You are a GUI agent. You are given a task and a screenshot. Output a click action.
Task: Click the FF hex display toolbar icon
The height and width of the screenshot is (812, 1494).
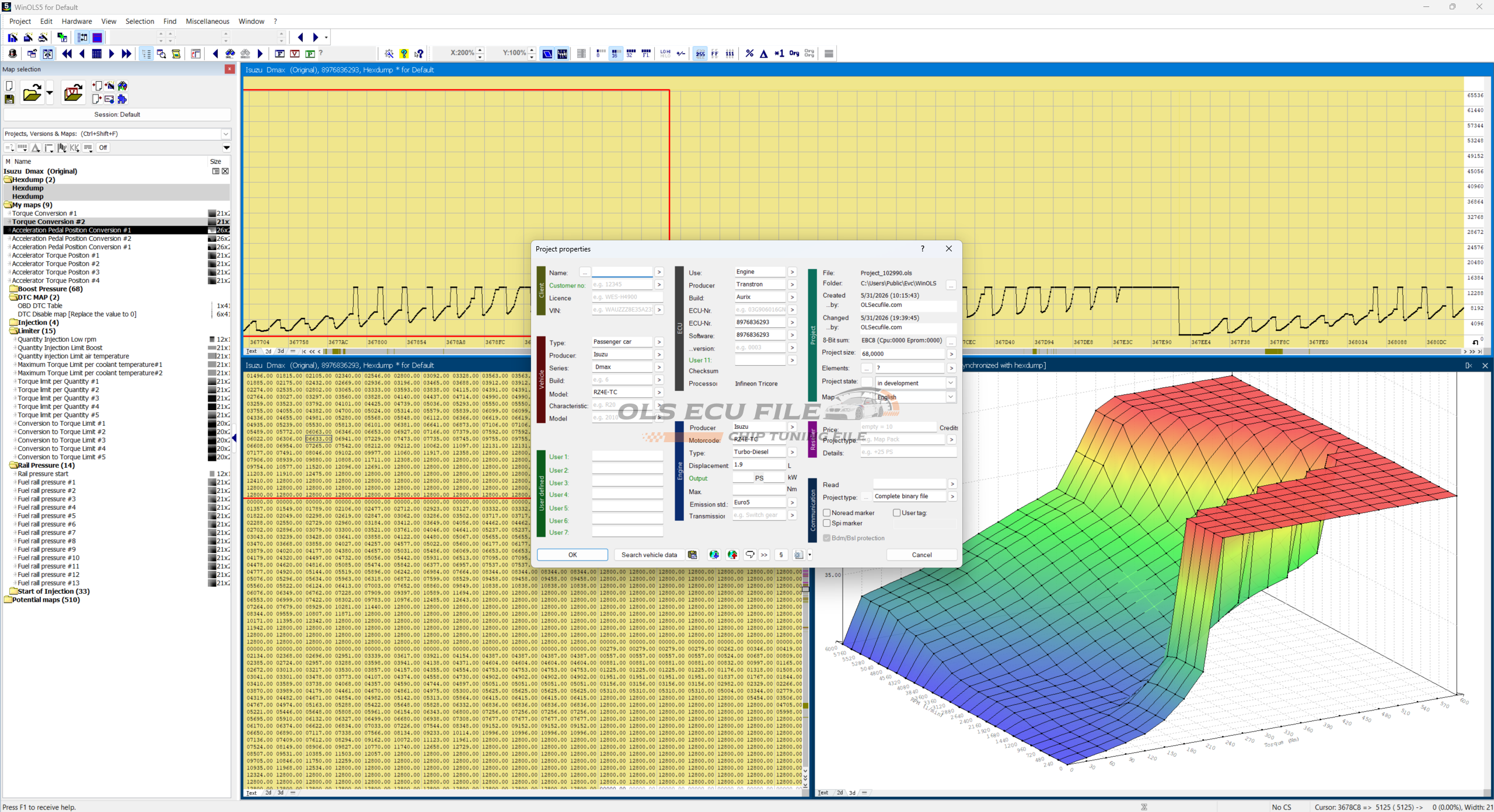pyautogui.click(x=715, y=54)
